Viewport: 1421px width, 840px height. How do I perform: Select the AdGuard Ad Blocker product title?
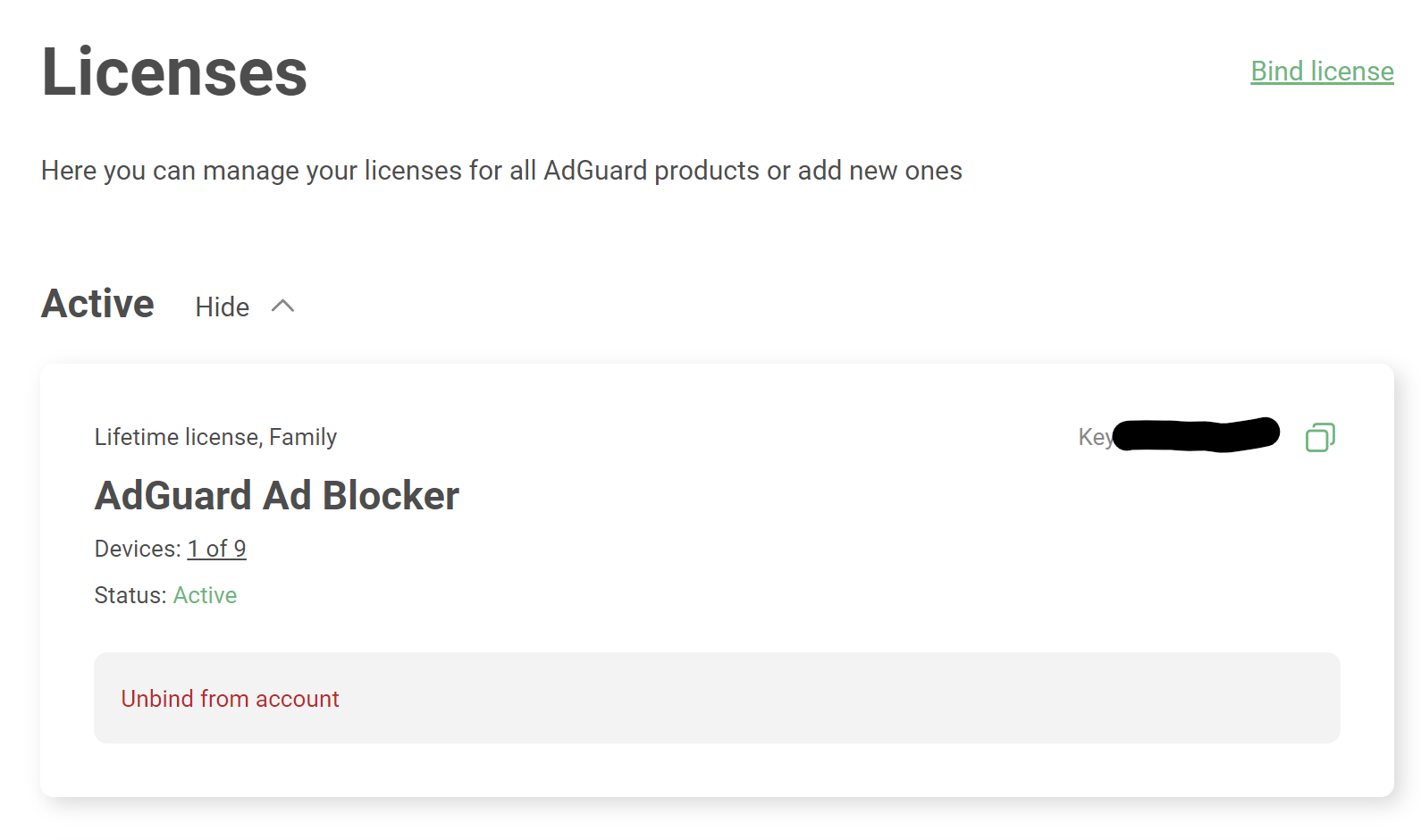277,496
